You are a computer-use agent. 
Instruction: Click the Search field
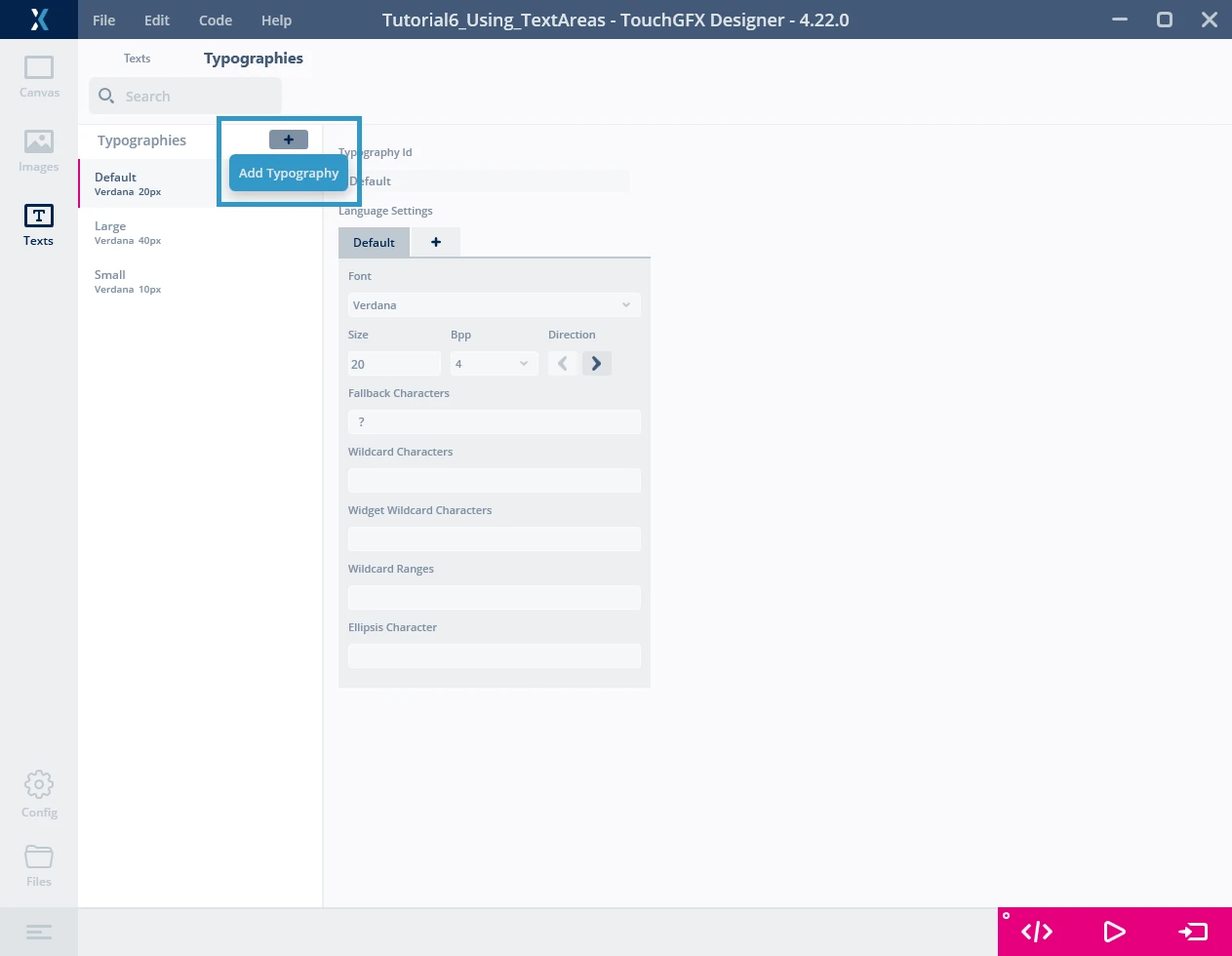click(x=185, y=97)
